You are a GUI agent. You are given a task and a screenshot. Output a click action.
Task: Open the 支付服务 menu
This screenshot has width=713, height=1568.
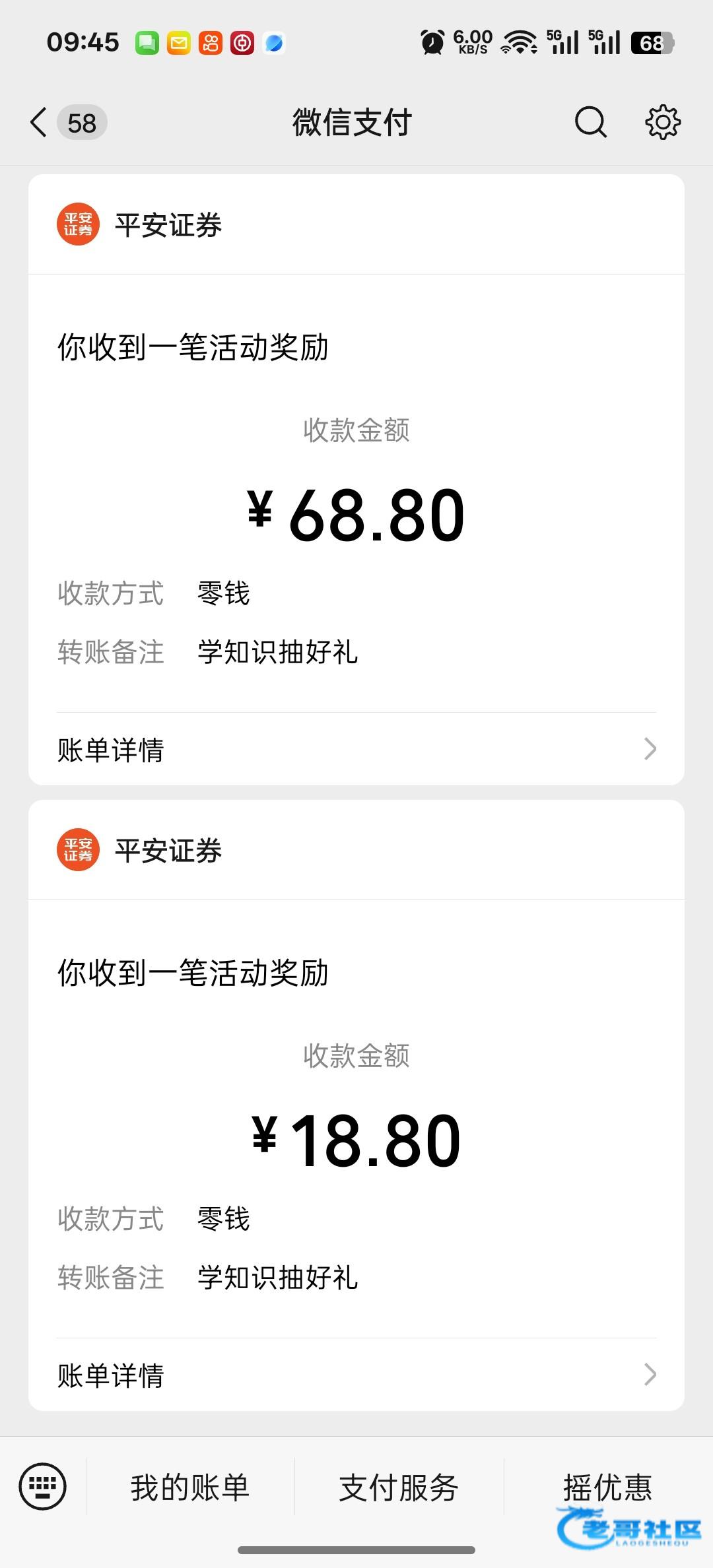(399, 1487)
